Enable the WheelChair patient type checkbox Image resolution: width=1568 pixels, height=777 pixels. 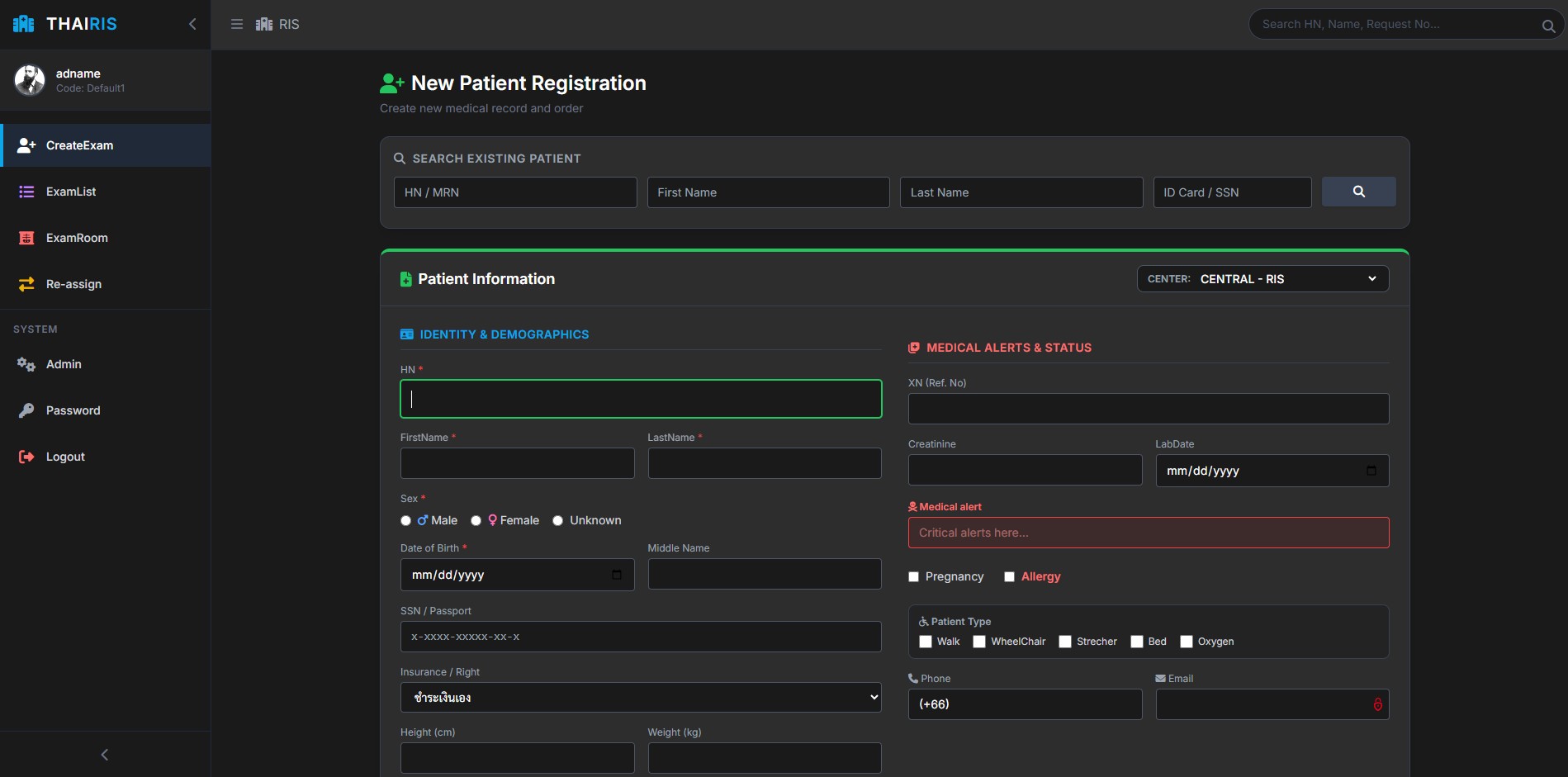coord(979,642)
